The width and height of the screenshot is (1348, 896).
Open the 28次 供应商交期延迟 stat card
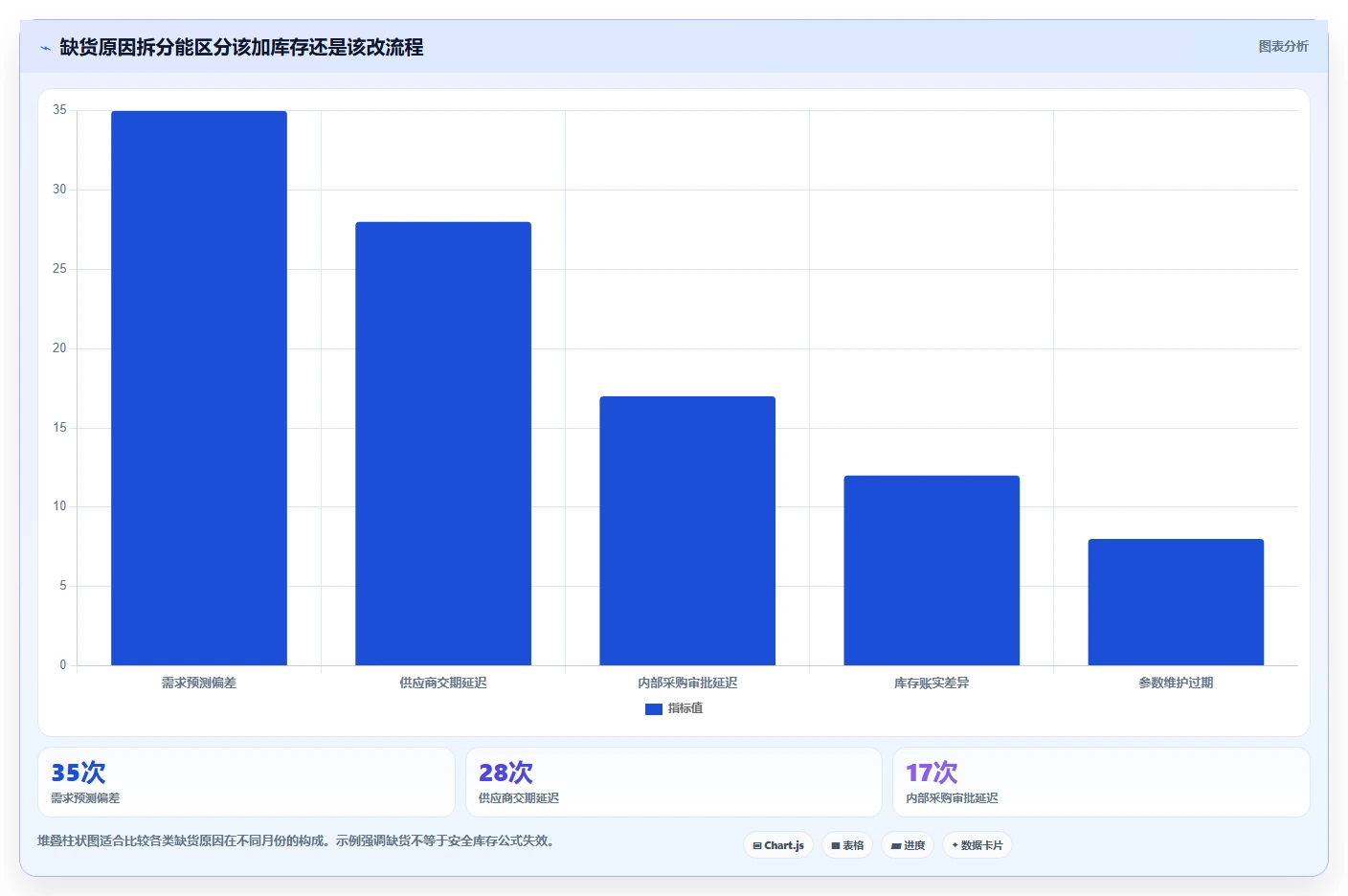pos(674,782)
